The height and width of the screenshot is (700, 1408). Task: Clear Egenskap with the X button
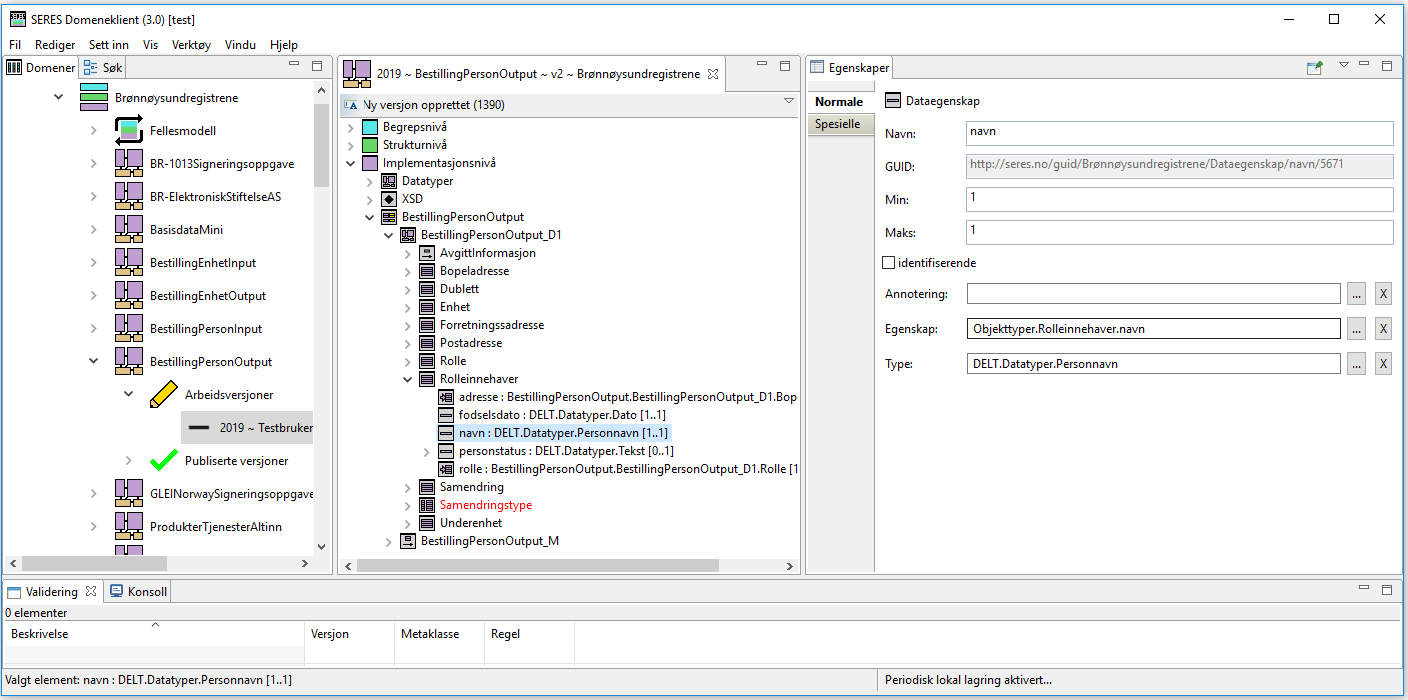pyautogui.click(x=1383, y=328)
